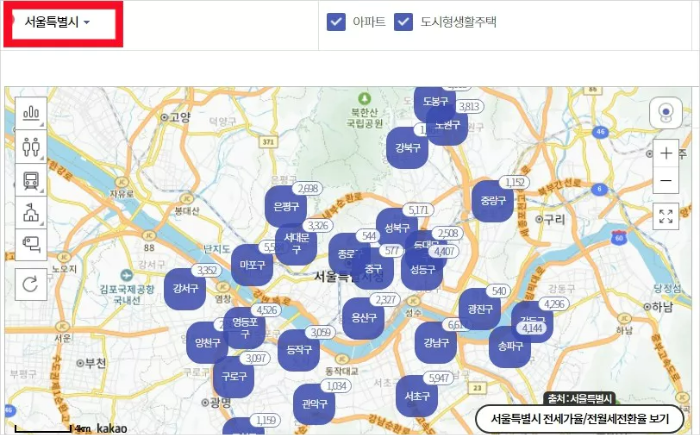Click the 북한산 국립공원 park icon
700x435 pixels.
364,98
